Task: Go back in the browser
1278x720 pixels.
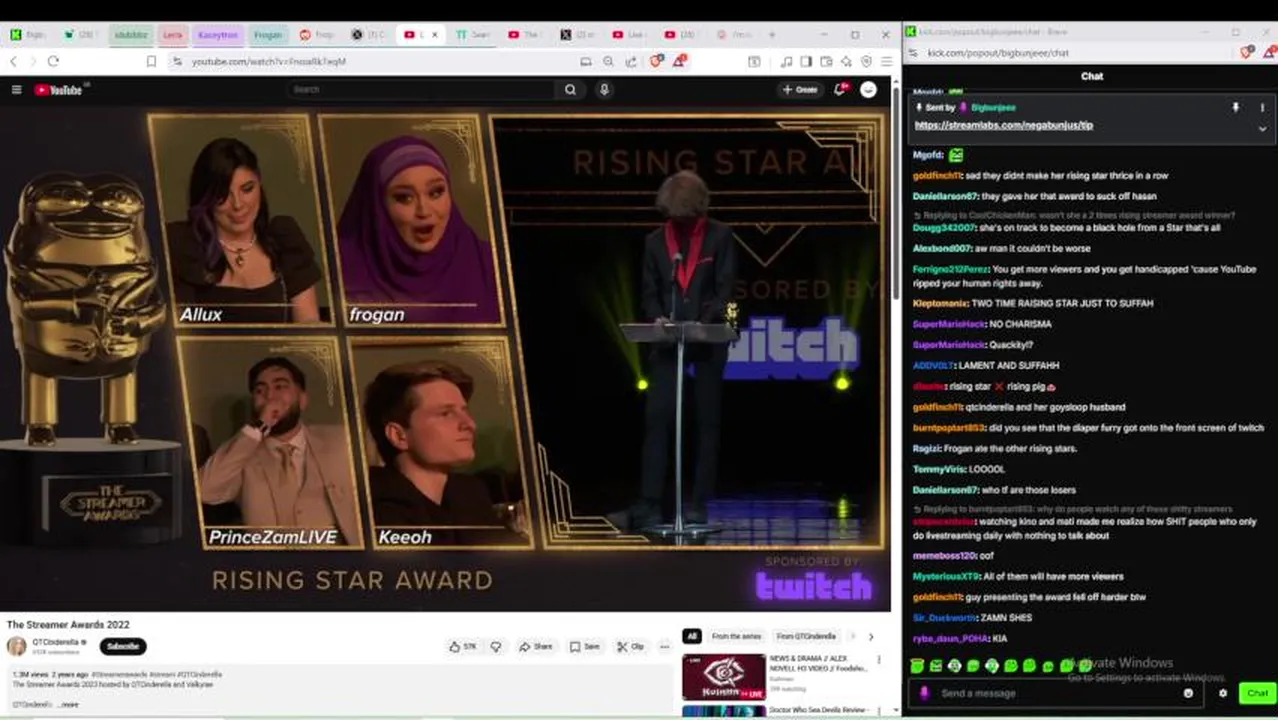Action: (14, 62)
